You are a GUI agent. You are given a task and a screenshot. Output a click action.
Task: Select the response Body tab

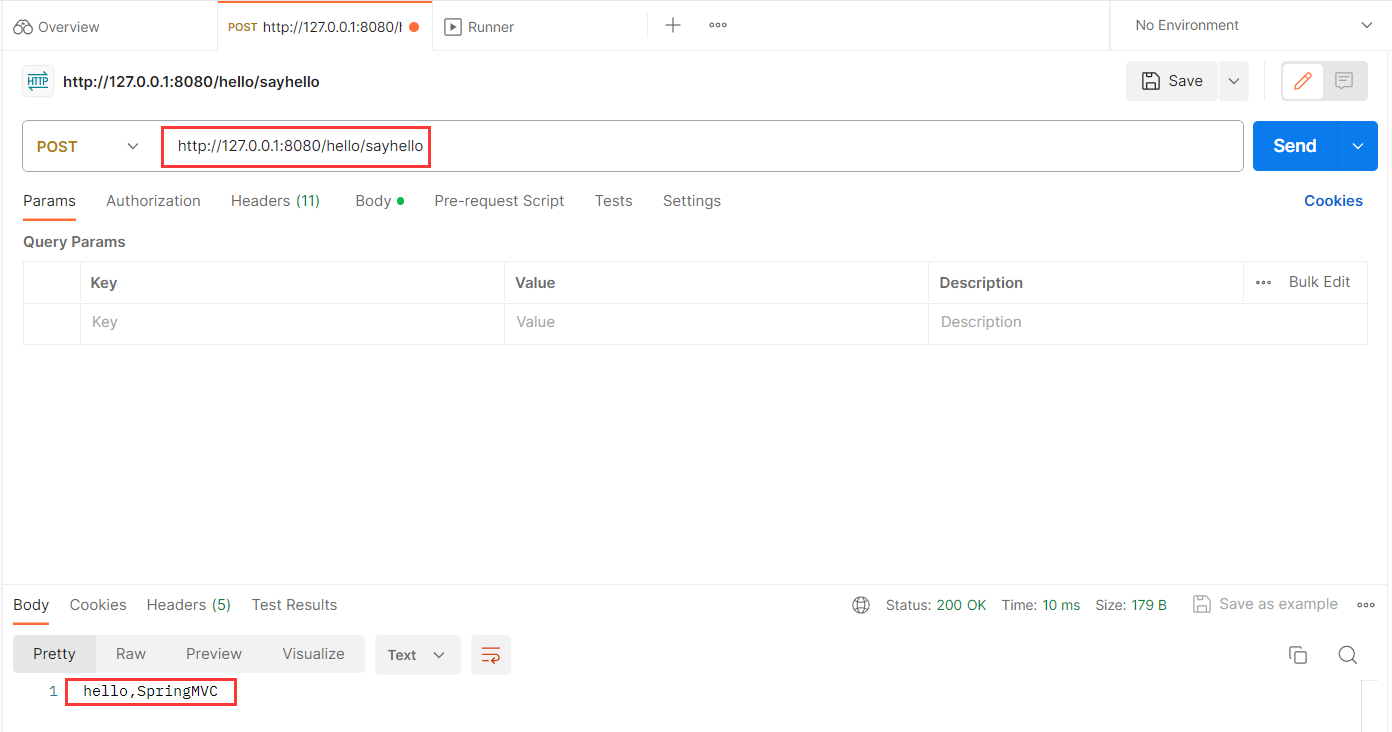31,605
